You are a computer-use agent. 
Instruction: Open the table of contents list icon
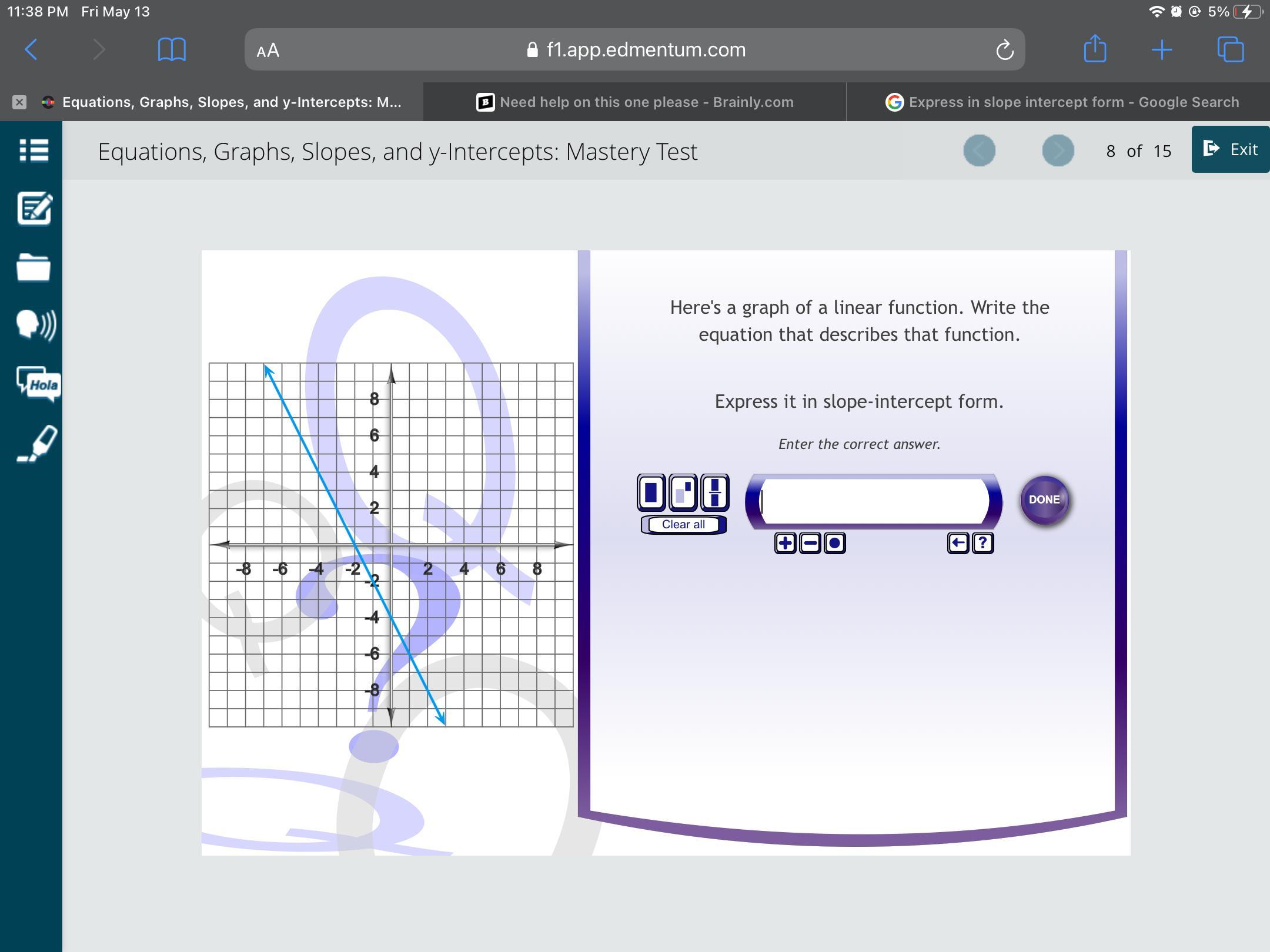[34, 150]
